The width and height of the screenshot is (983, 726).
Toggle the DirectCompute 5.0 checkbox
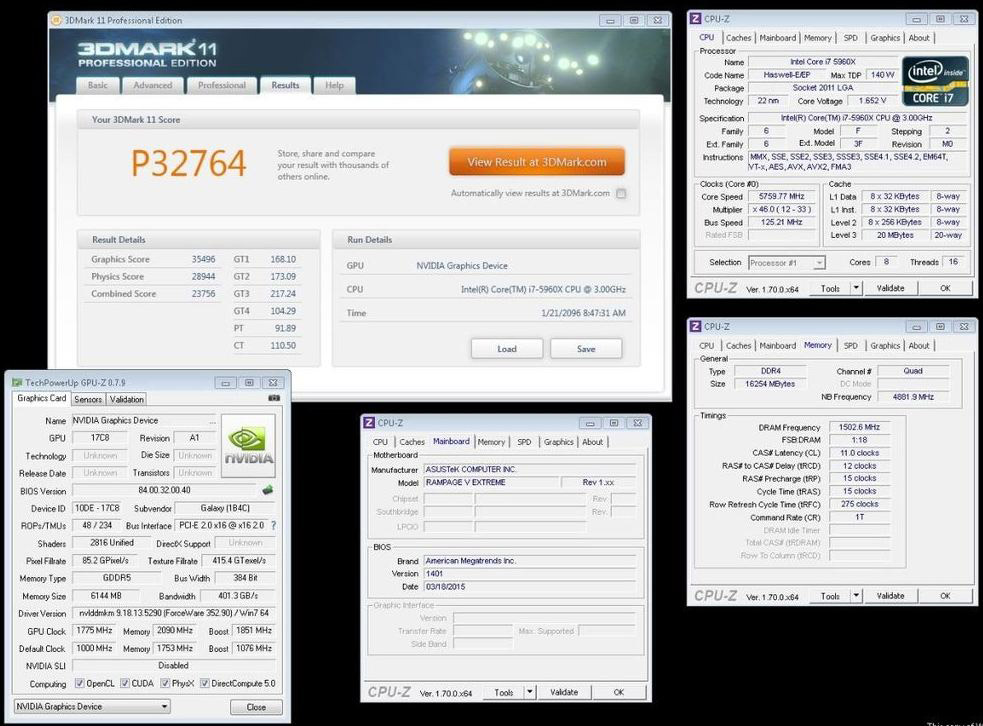[204, 683]
